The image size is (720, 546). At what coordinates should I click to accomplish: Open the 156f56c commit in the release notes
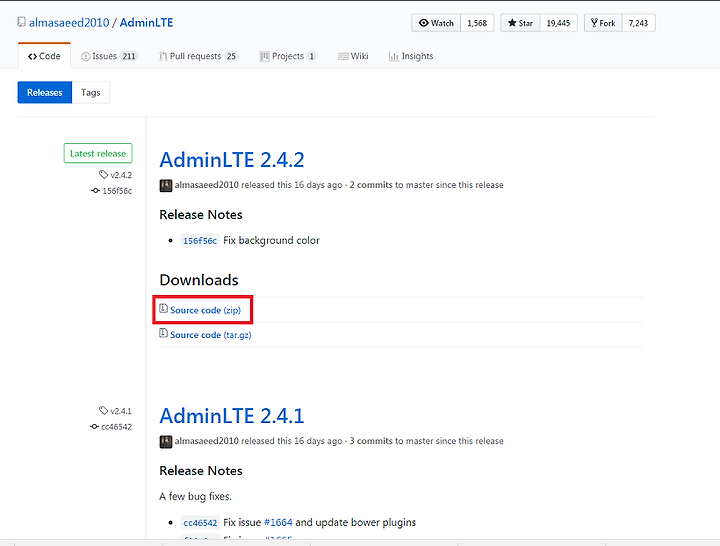tap(200, 241)
